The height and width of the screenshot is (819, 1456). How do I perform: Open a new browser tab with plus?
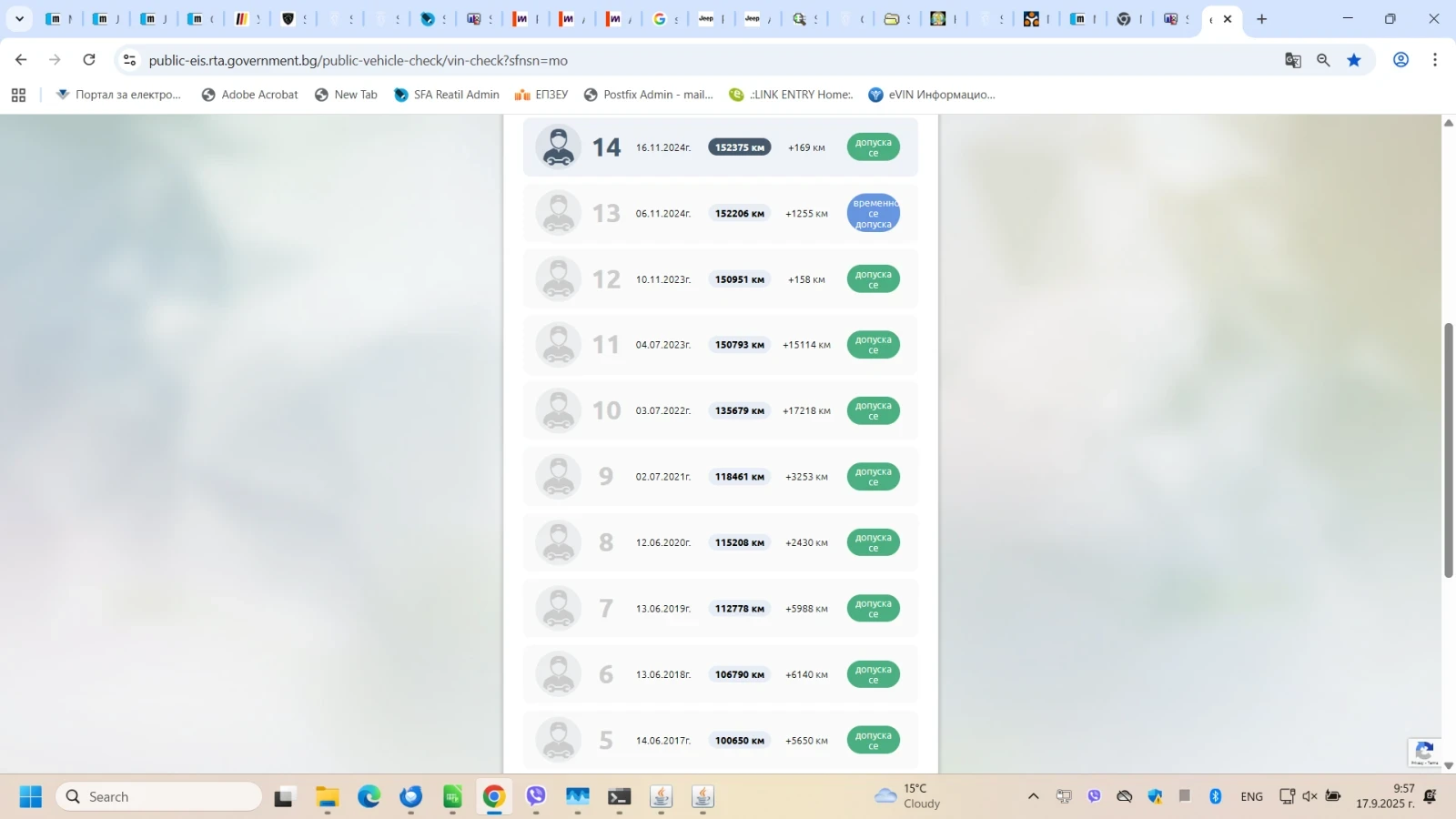[1261, 19]
